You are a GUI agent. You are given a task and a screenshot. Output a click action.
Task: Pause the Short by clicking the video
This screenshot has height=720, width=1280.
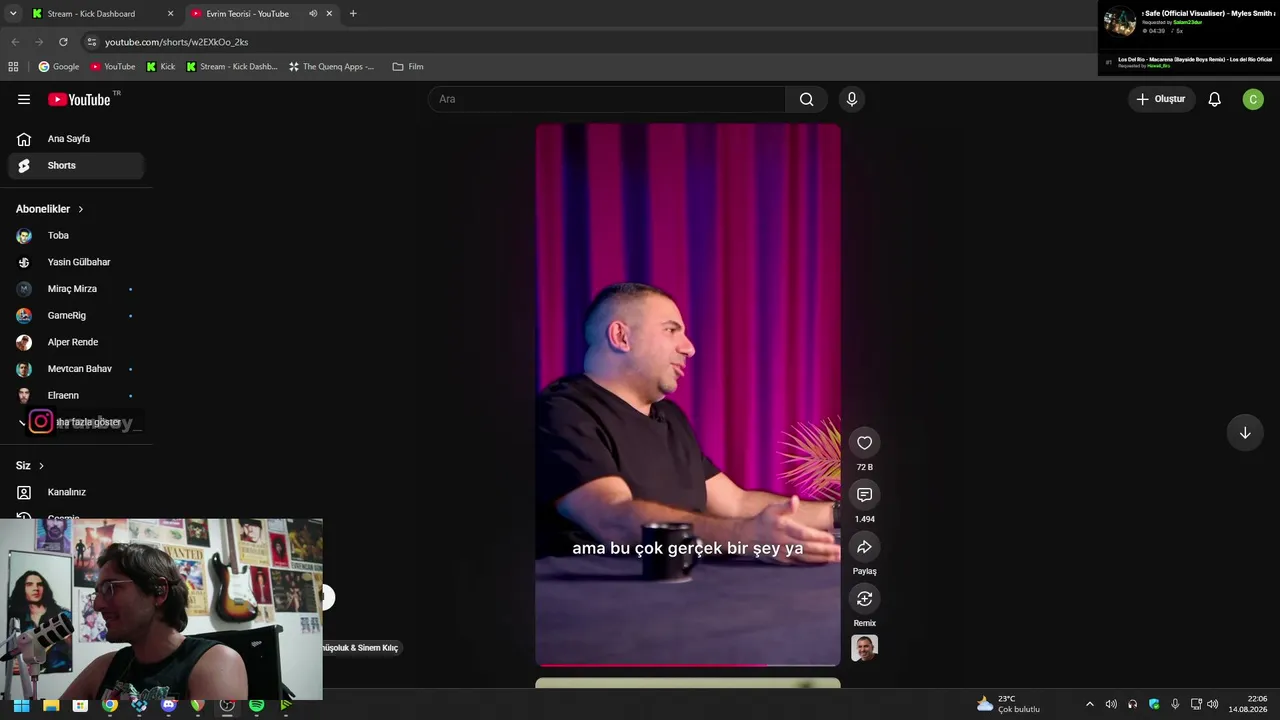click(688, 395)
